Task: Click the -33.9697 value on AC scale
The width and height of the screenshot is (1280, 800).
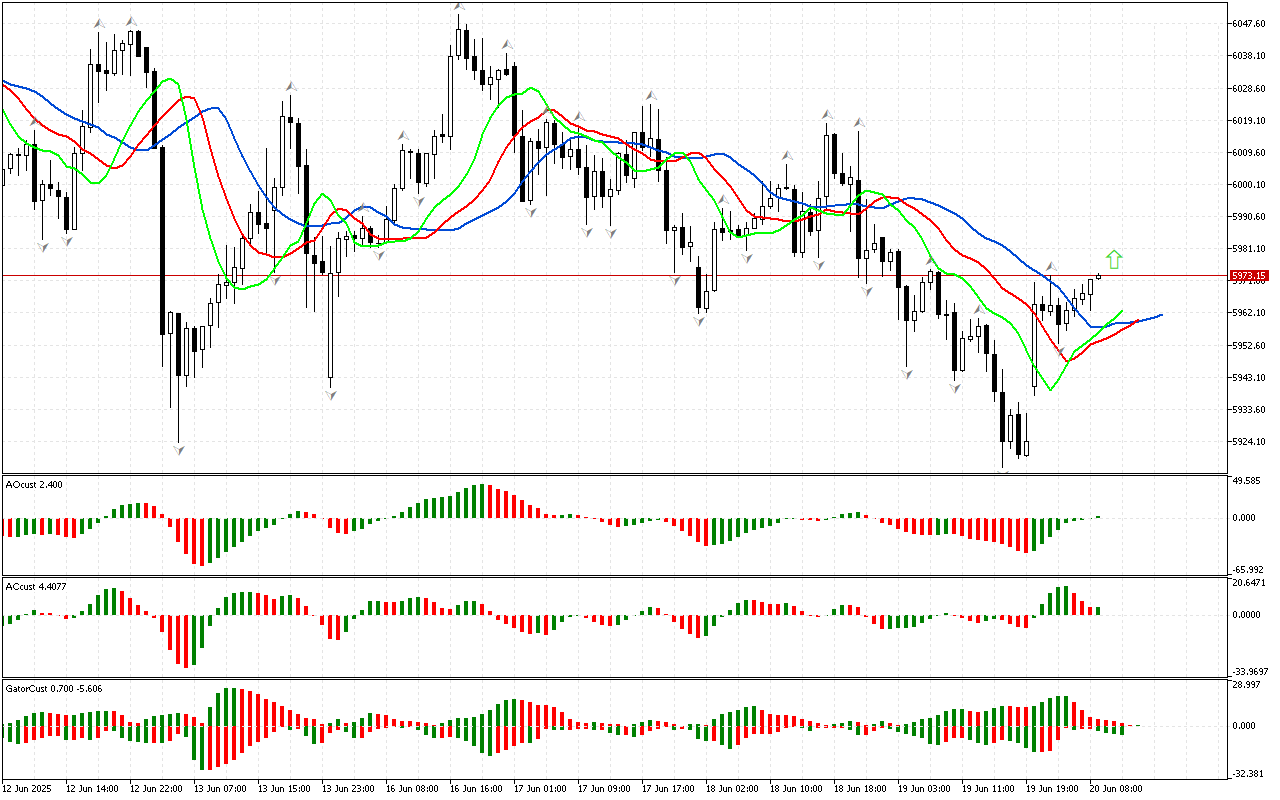Action: click(x=1249, y=671)
